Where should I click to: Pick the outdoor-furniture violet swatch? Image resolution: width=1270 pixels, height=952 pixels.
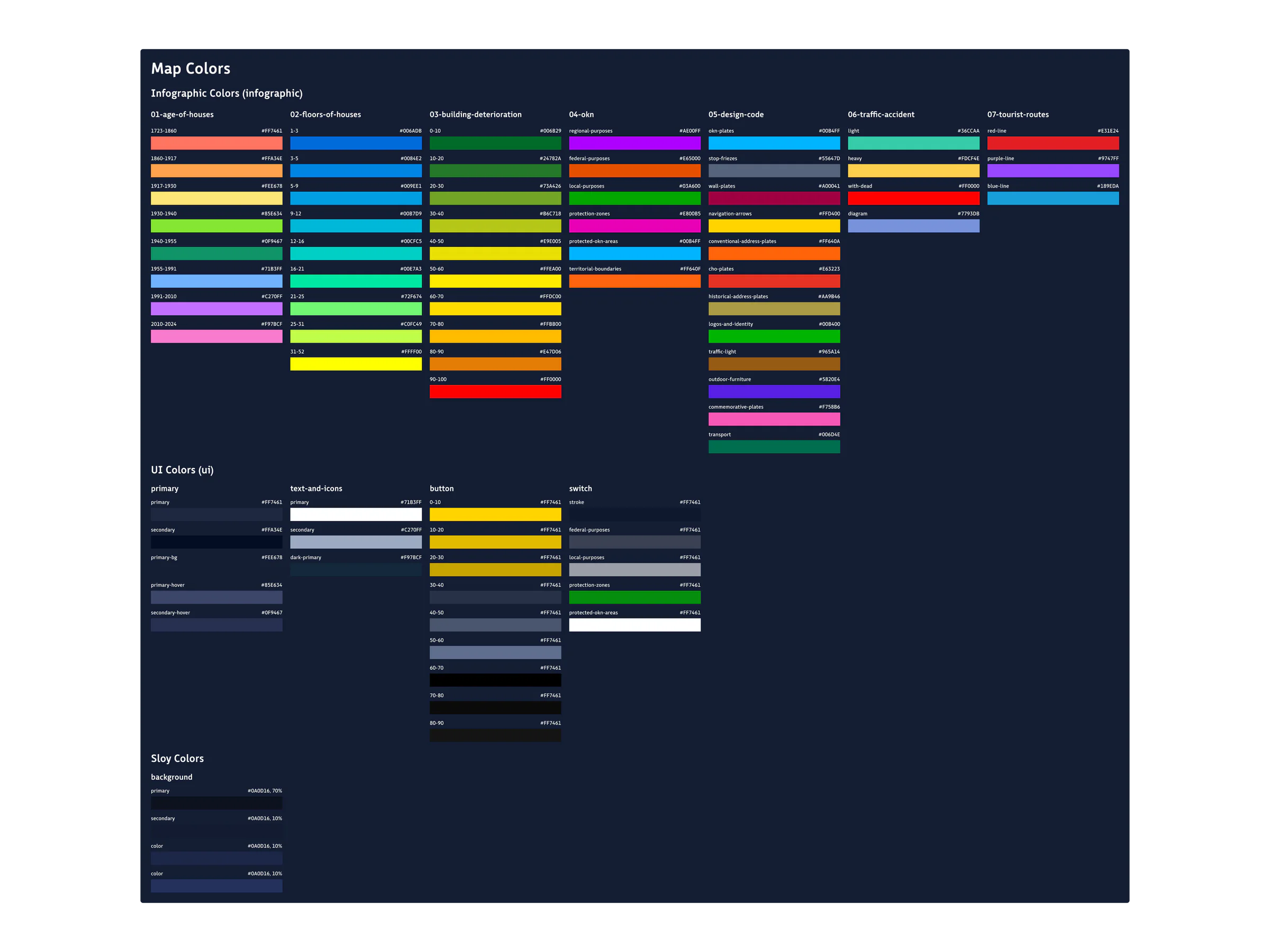775,391
